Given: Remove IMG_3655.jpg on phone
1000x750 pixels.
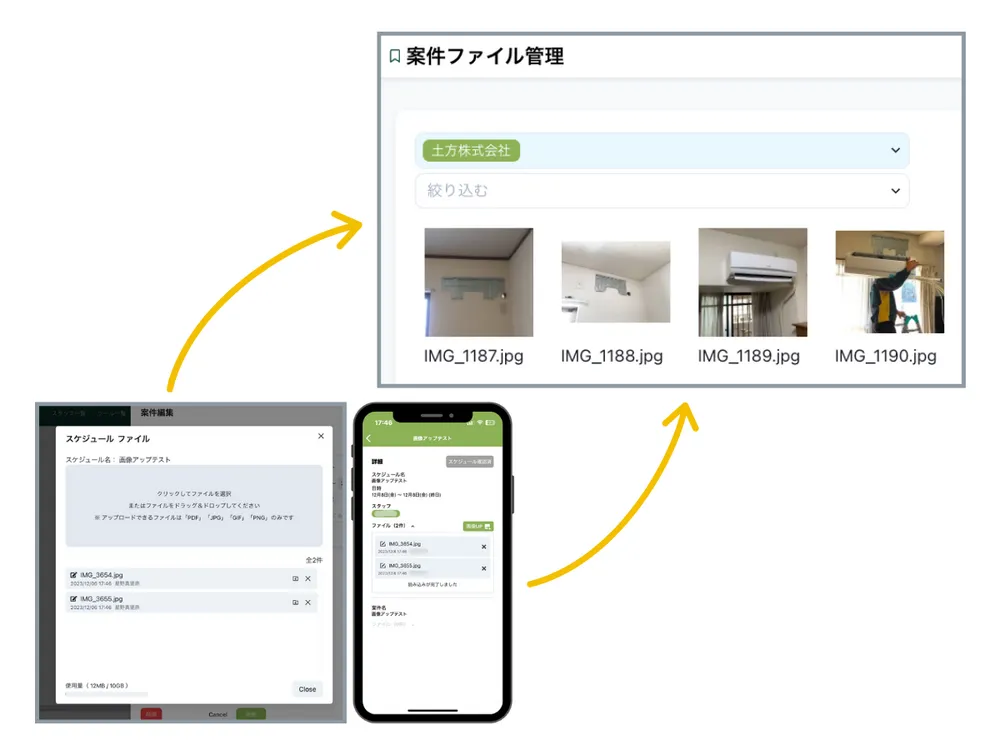Looking at the screenshot, I should (484, 568).
